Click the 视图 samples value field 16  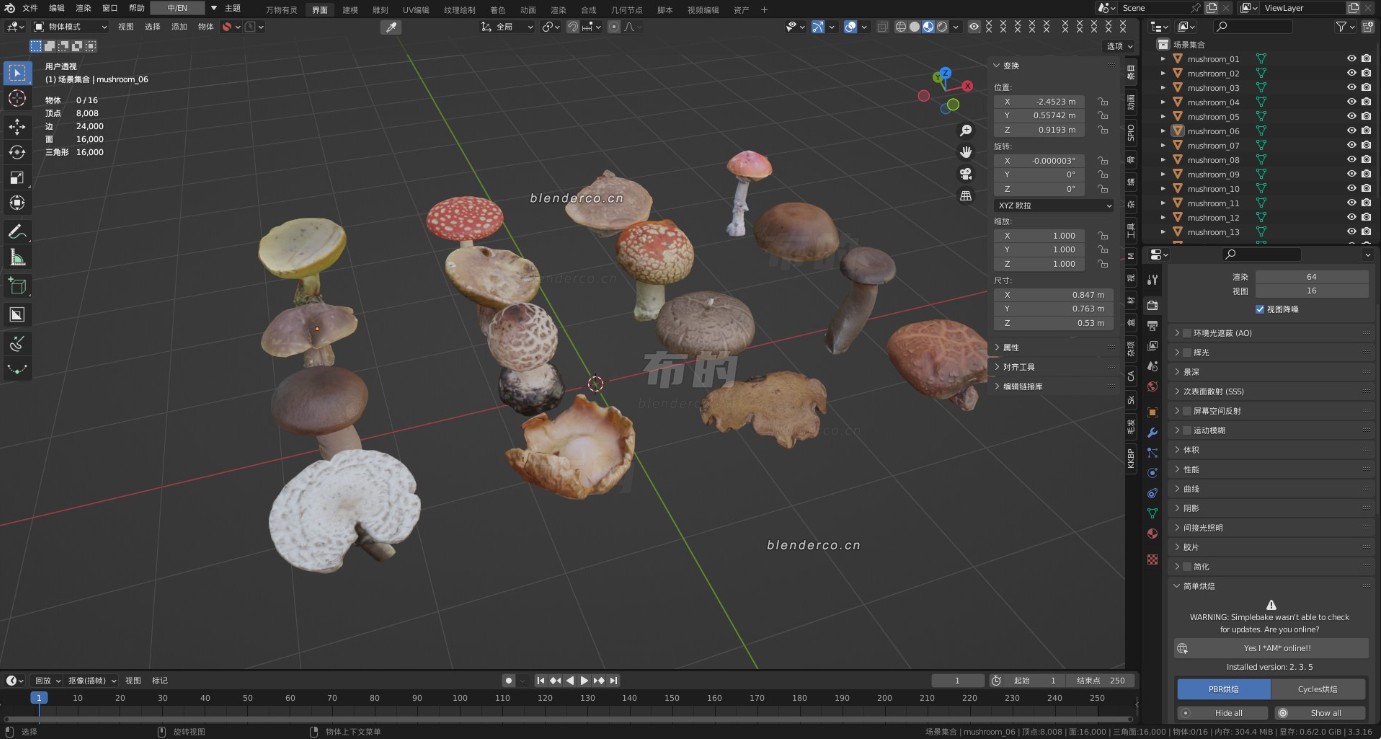(x=1311, y=291)
